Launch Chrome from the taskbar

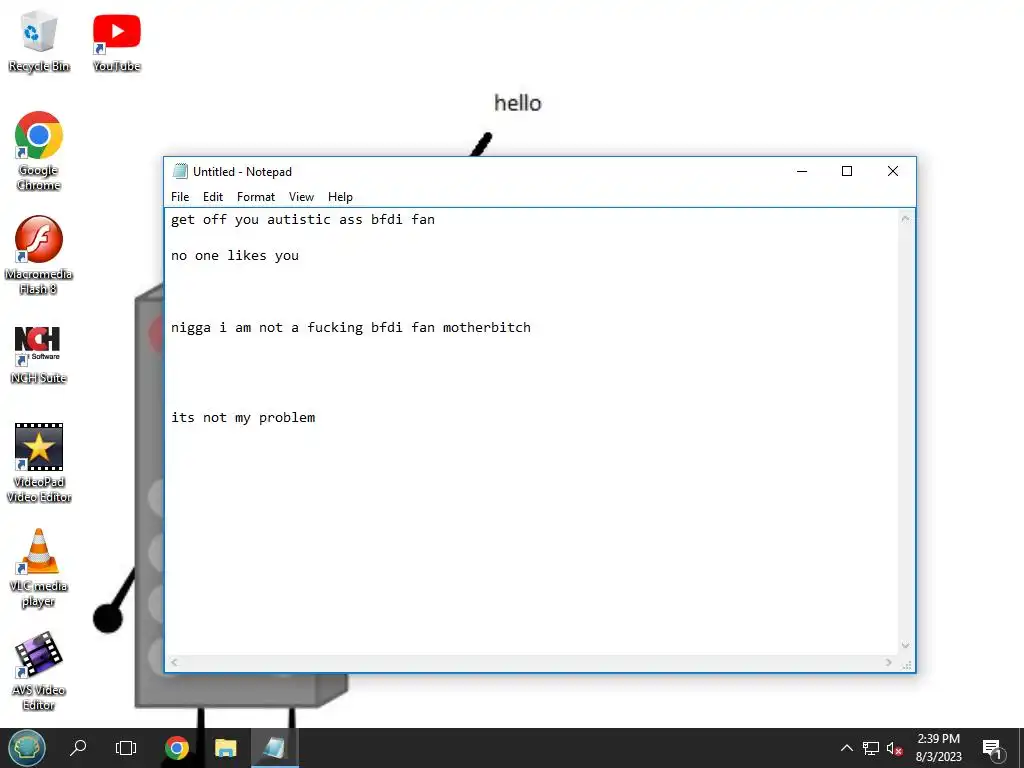177,748
